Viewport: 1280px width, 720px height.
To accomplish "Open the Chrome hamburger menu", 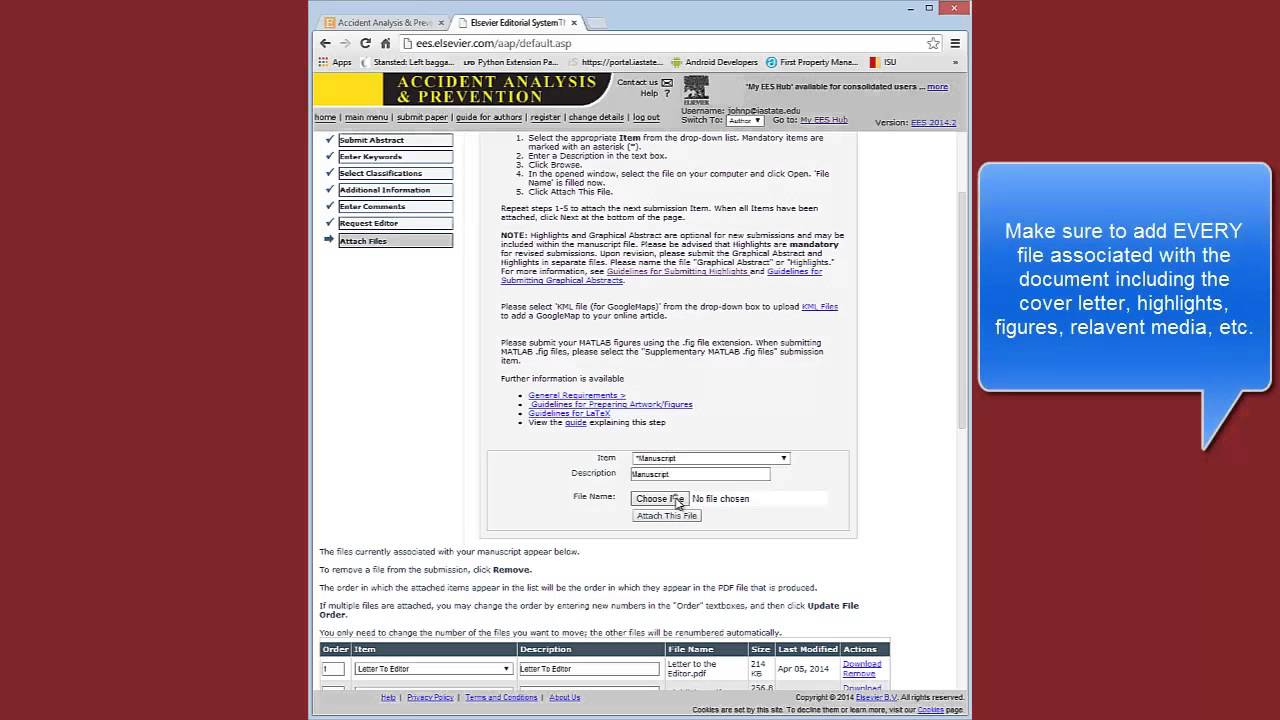I will pyautogui.click(x=955, y=43).
